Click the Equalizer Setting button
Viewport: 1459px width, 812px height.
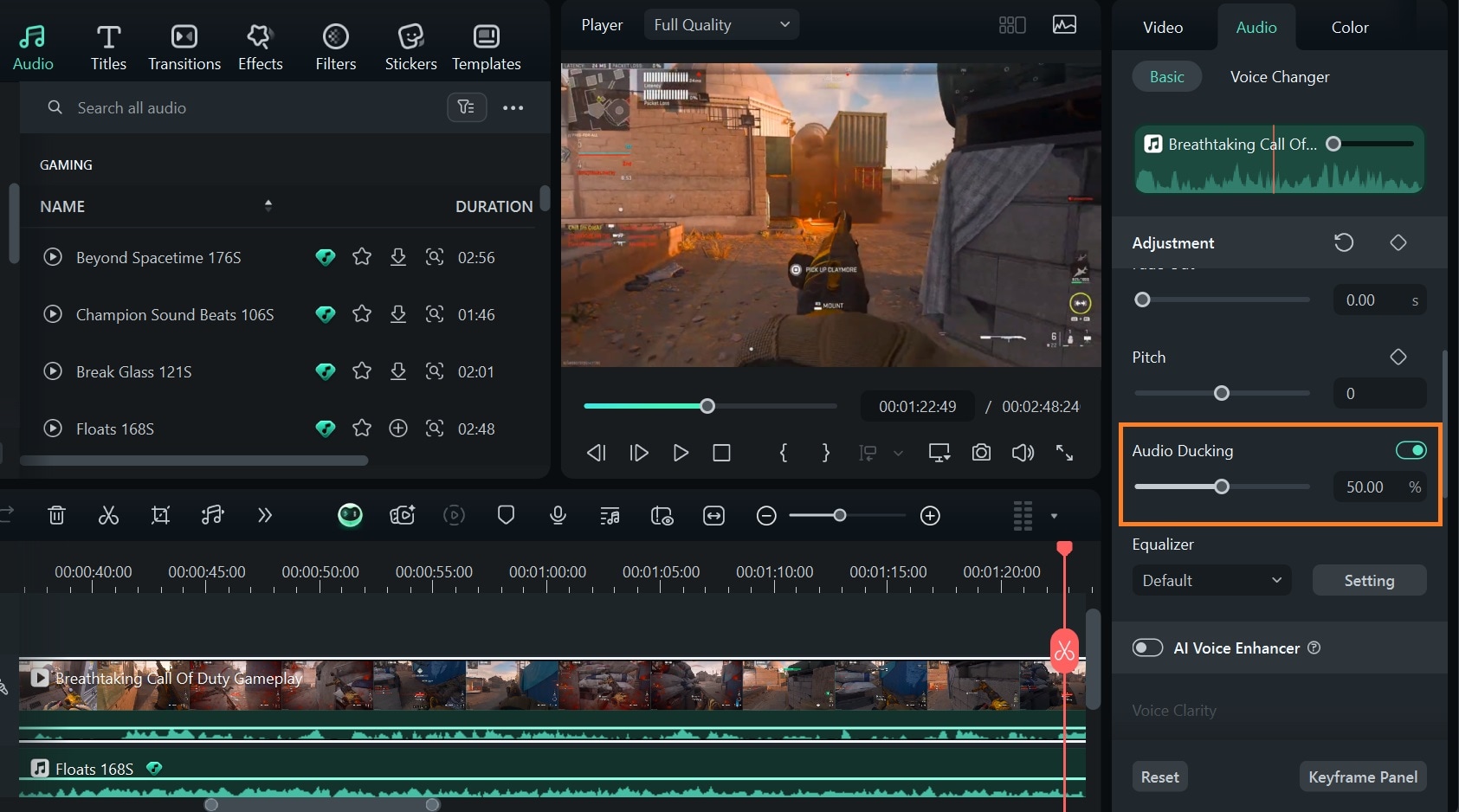1368,580
